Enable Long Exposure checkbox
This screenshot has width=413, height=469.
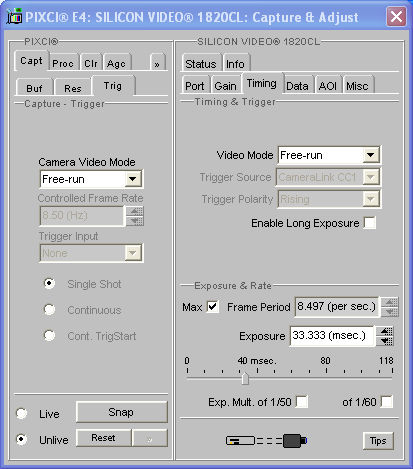(x=370, y=223)
